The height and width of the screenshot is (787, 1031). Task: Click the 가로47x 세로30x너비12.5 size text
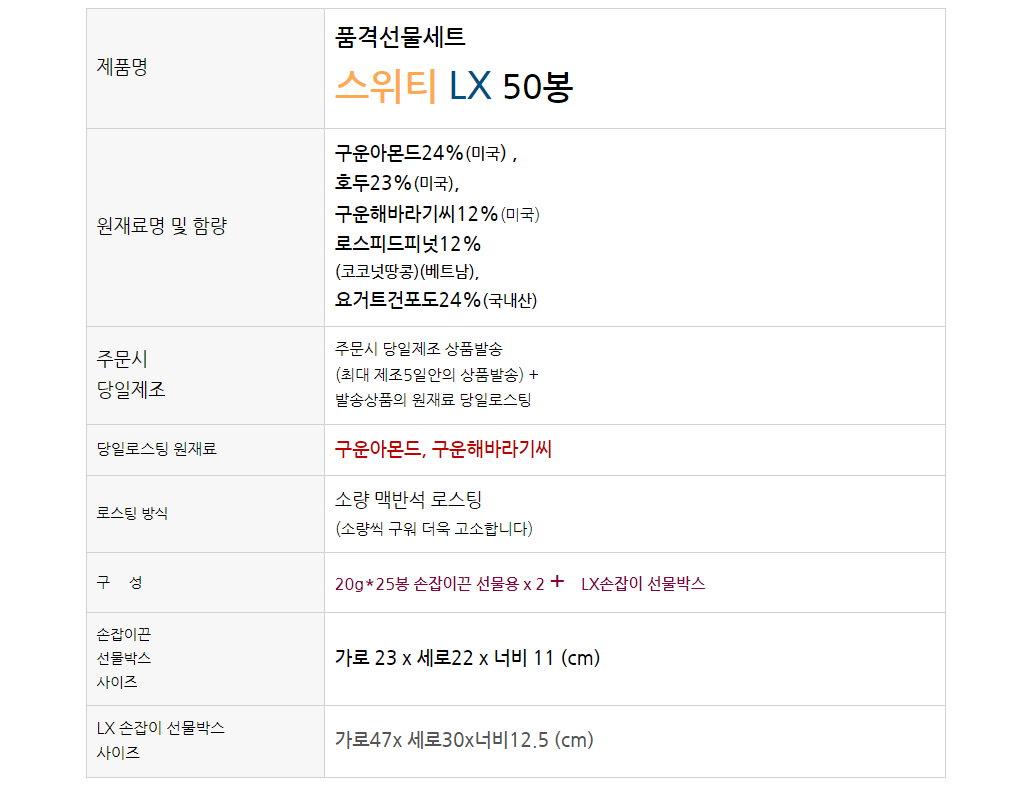pyautogui.click(x=464, y=740)
